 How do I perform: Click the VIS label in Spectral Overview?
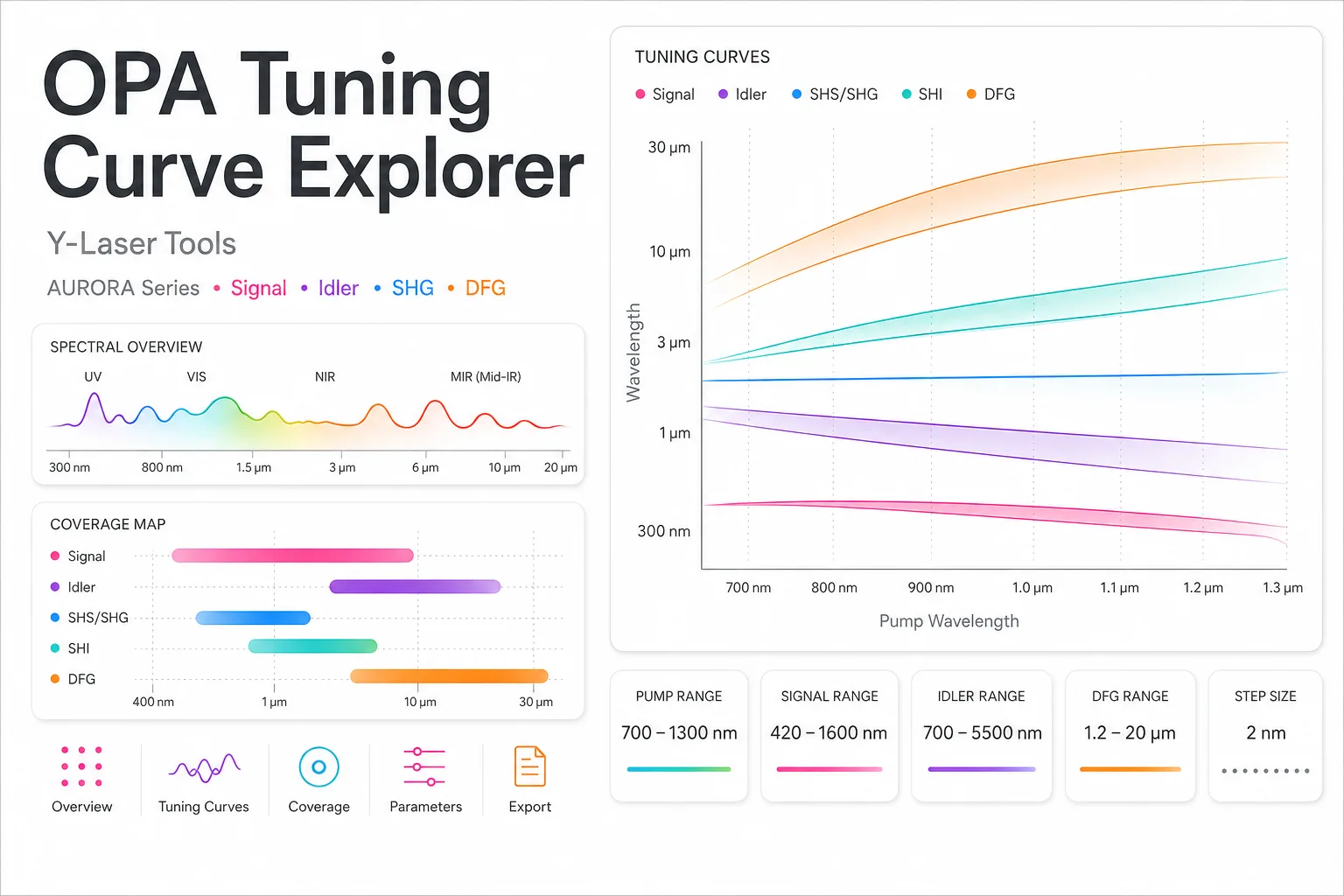pos(196,377)
